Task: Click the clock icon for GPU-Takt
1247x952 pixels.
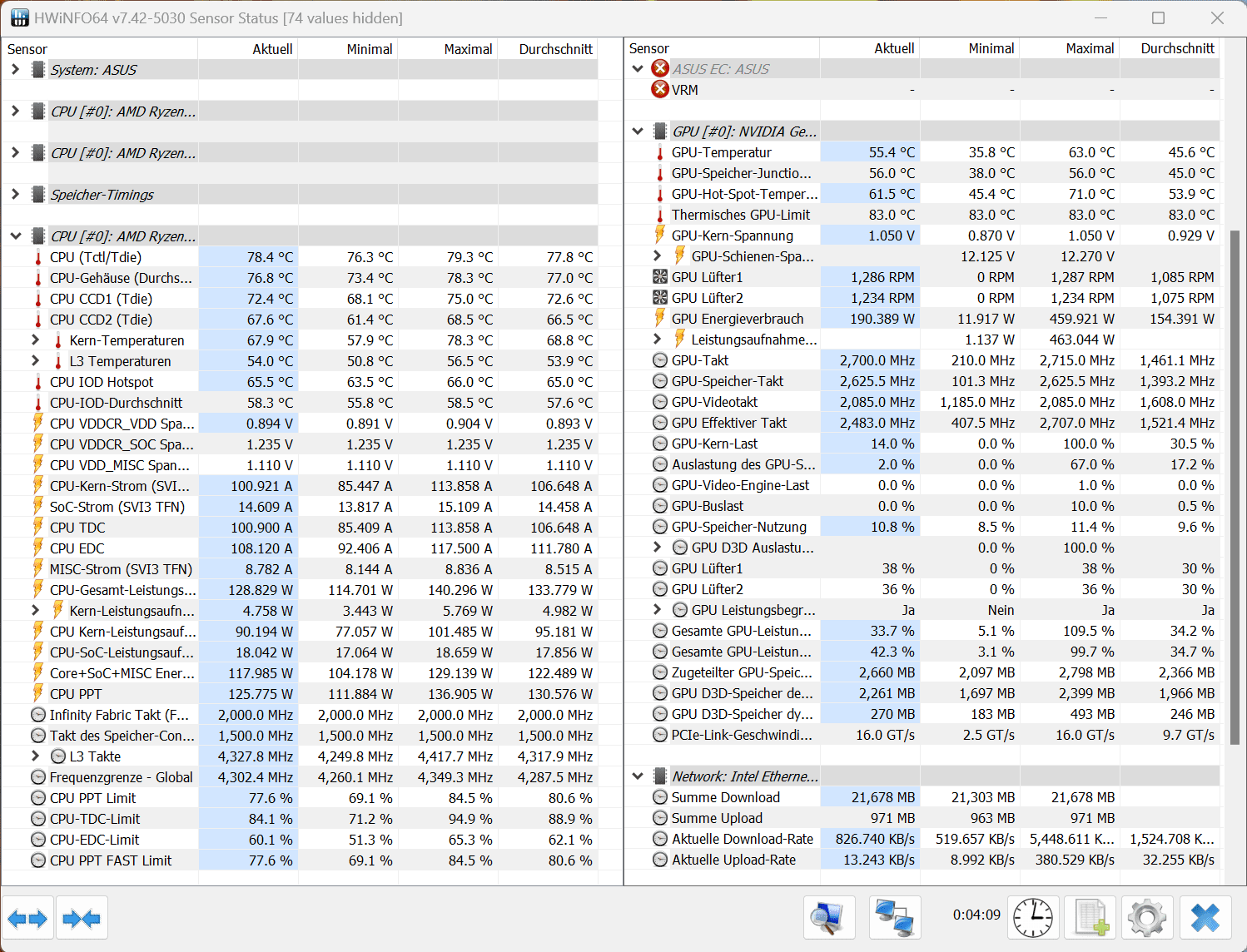Action: coord(660,360)
